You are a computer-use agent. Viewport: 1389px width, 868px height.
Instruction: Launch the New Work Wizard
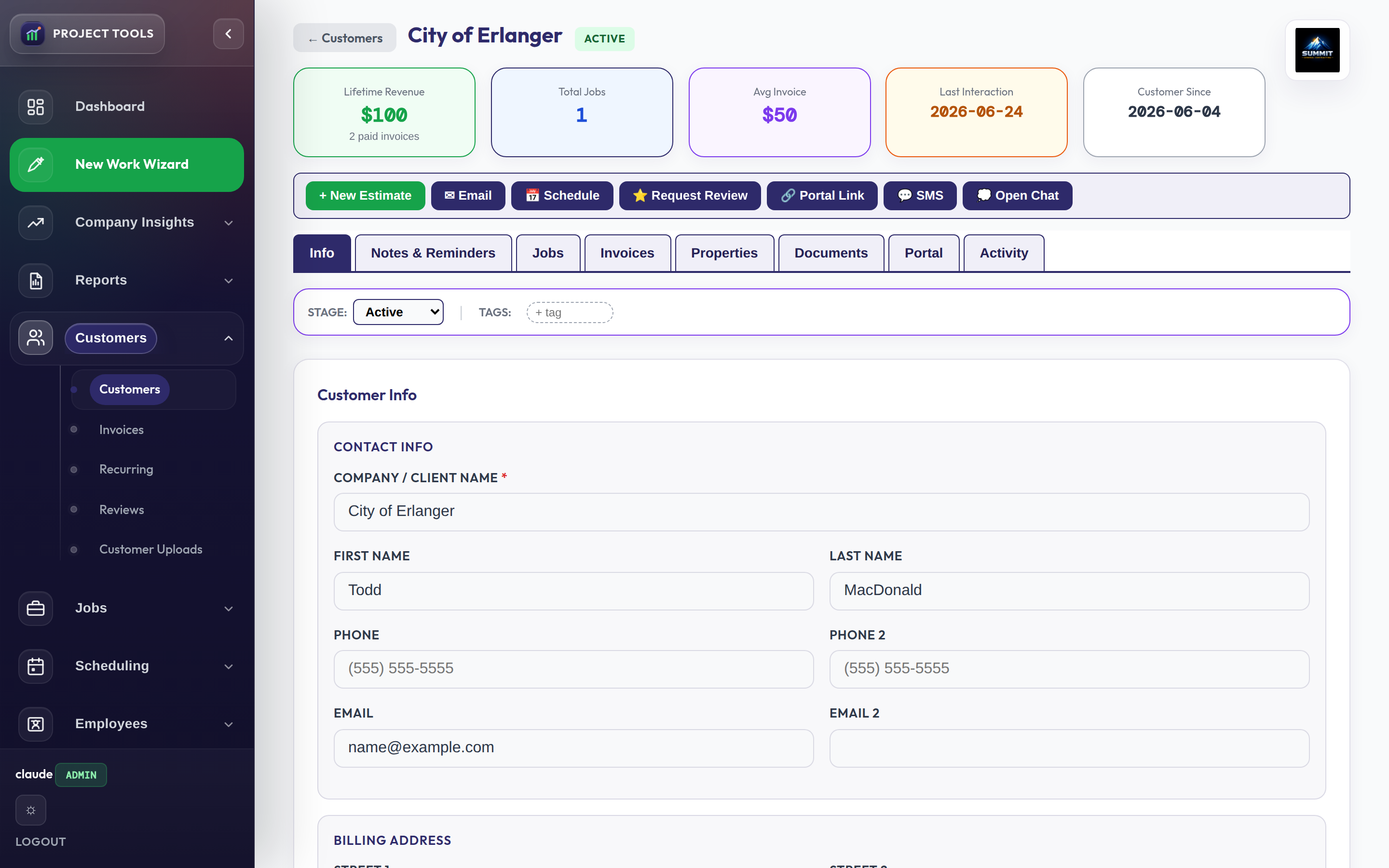[x=127, y=165]
